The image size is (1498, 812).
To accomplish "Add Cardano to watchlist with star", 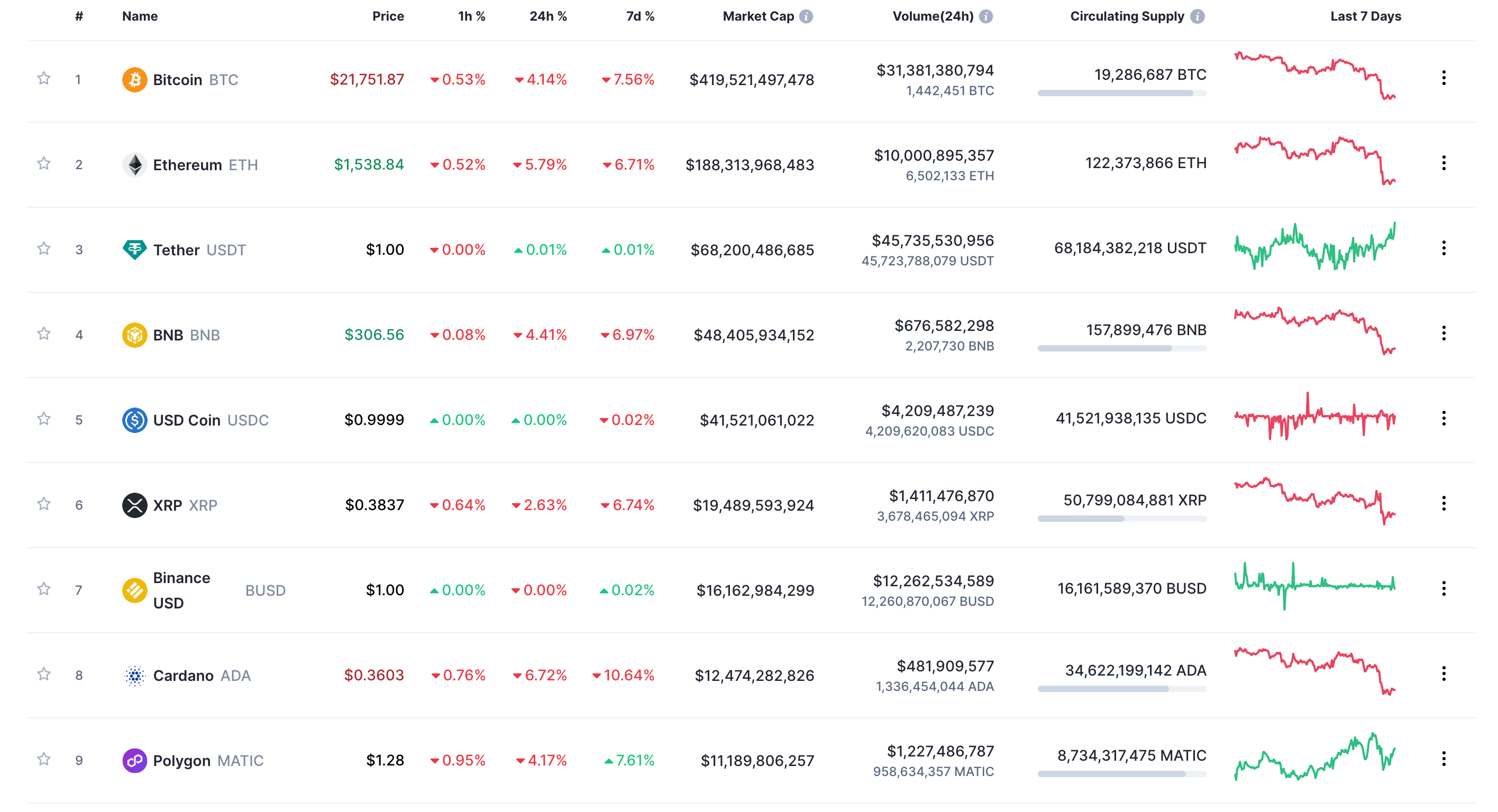I will [43, 673].
